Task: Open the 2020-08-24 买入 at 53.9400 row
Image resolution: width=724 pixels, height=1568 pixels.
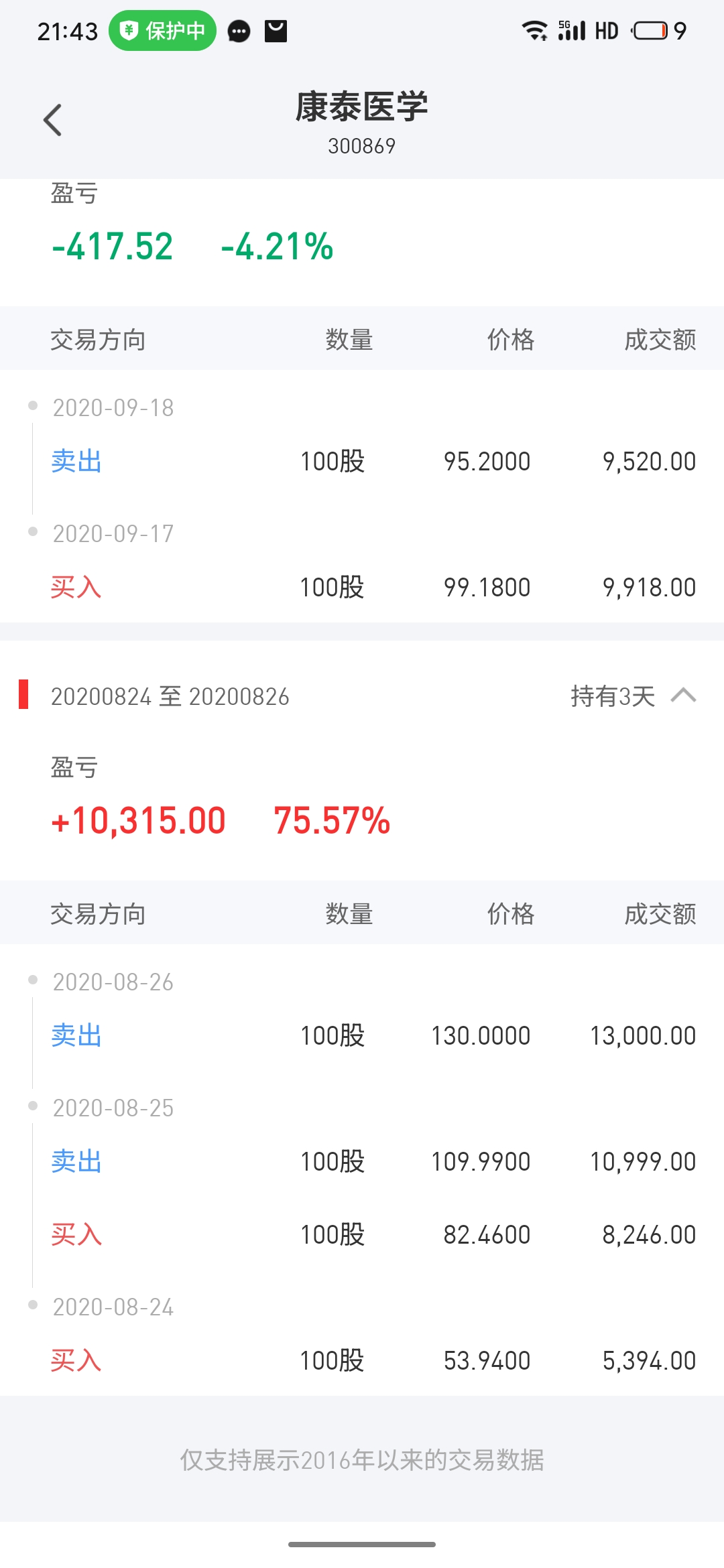Action: tap(362, 1361)
